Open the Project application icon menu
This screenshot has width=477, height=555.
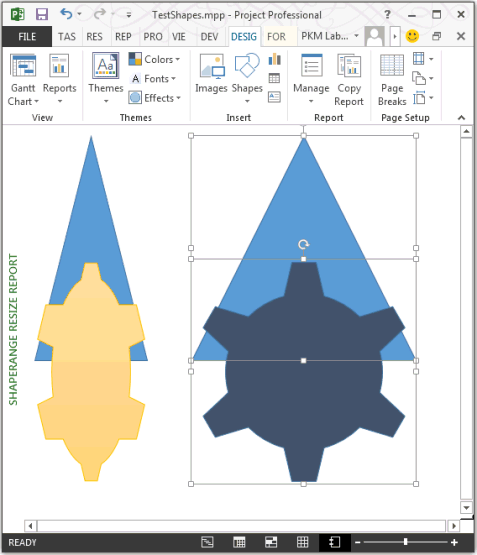pos(17,15)
